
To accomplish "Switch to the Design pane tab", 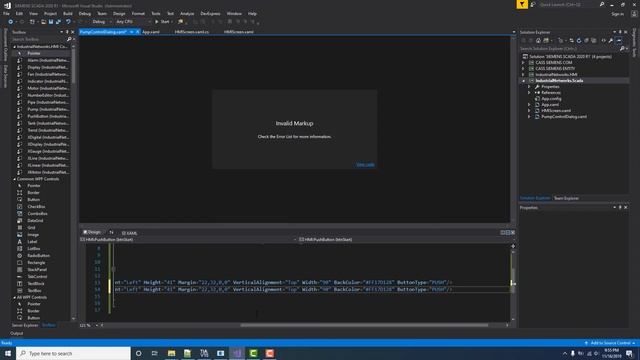I will coord(92,232).
